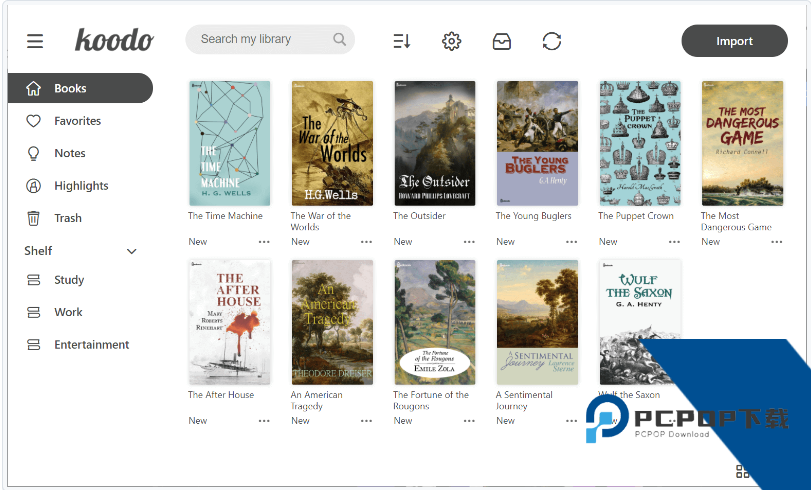Open The Young Buglers book cover
The image size is (811, 490).
pyautogui.click(x=537, y=143)
